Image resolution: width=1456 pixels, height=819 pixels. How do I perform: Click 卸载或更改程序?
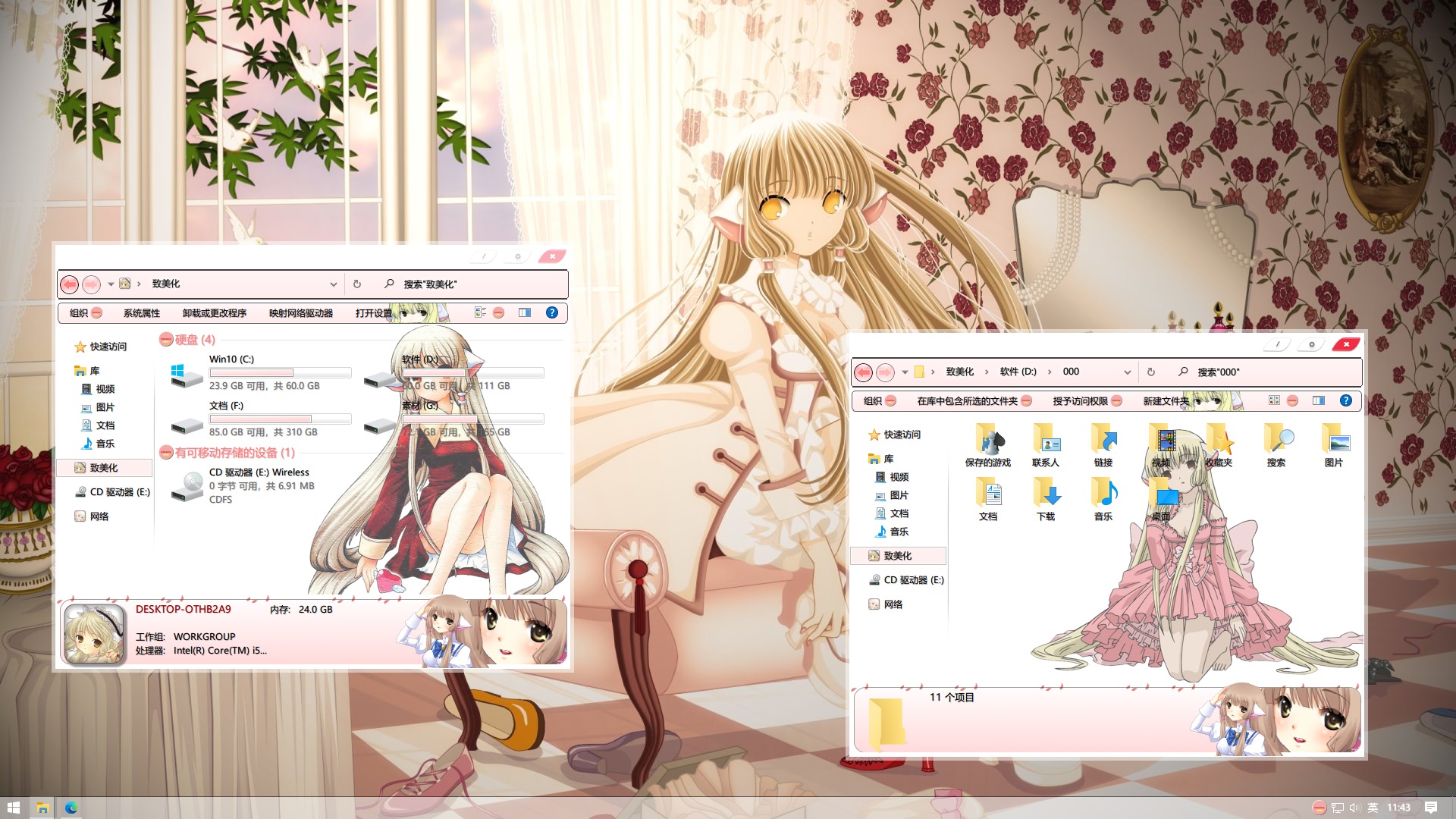215,312
